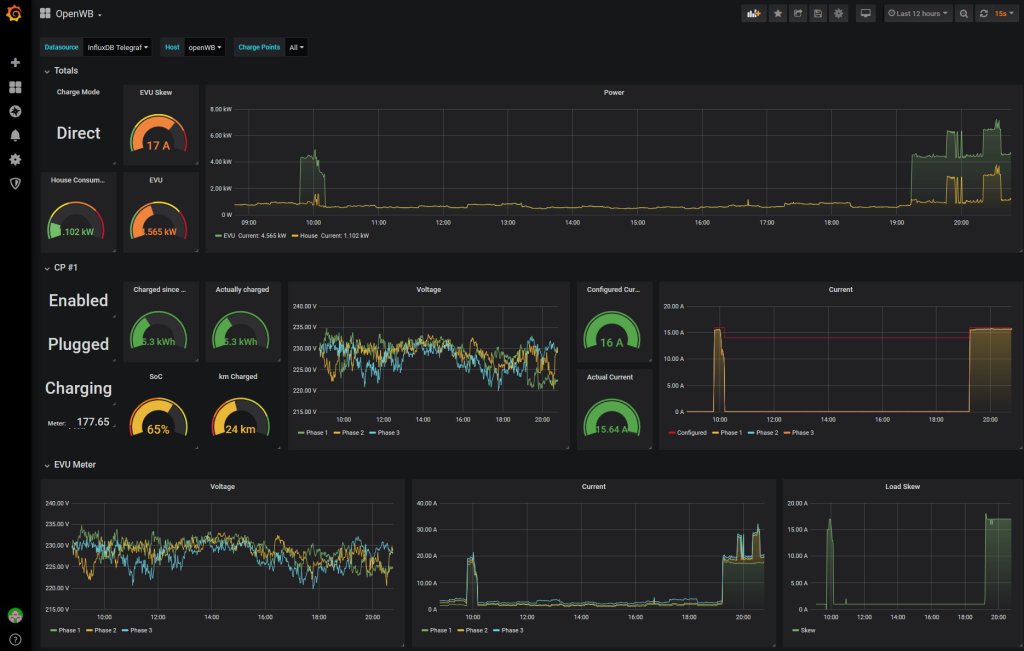Open the Datasource InfluxDB Telegraf dropdown
Viewport: 1024px width, 651px height.
point(118,47)
